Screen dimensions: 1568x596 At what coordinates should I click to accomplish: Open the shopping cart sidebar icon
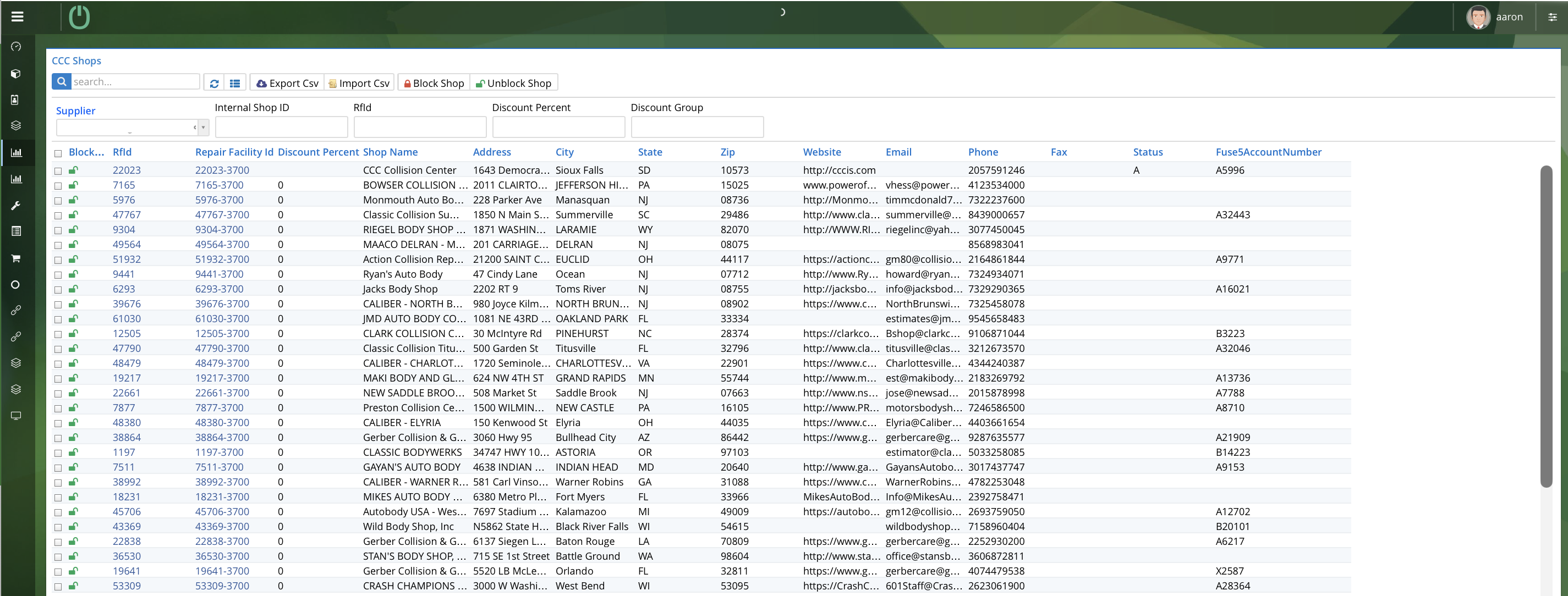point(17,258)
